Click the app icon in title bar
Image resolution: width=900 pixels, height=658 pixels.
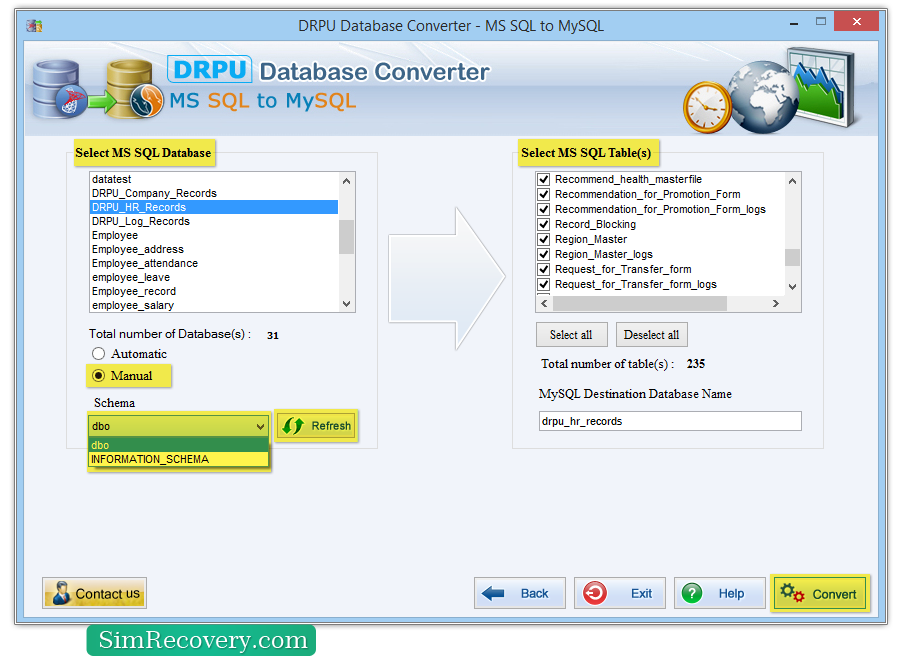(x=34, y=25)
